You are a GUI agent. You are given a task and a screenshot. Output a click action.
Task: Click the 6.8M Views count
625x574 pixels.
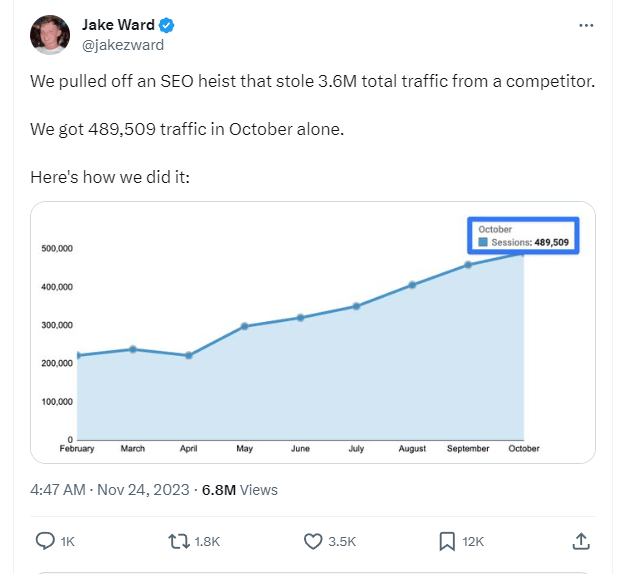click(240, 490)
